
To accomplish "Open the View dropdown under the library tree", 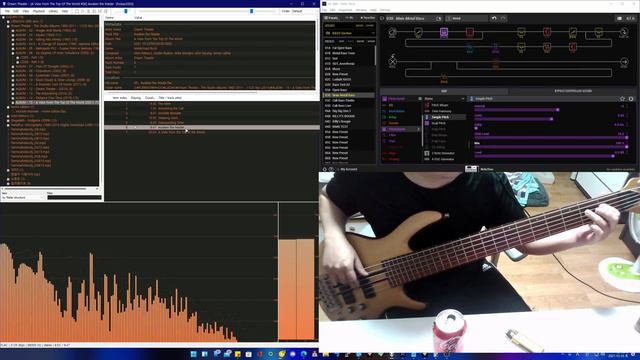I will [x=23, y=198].
